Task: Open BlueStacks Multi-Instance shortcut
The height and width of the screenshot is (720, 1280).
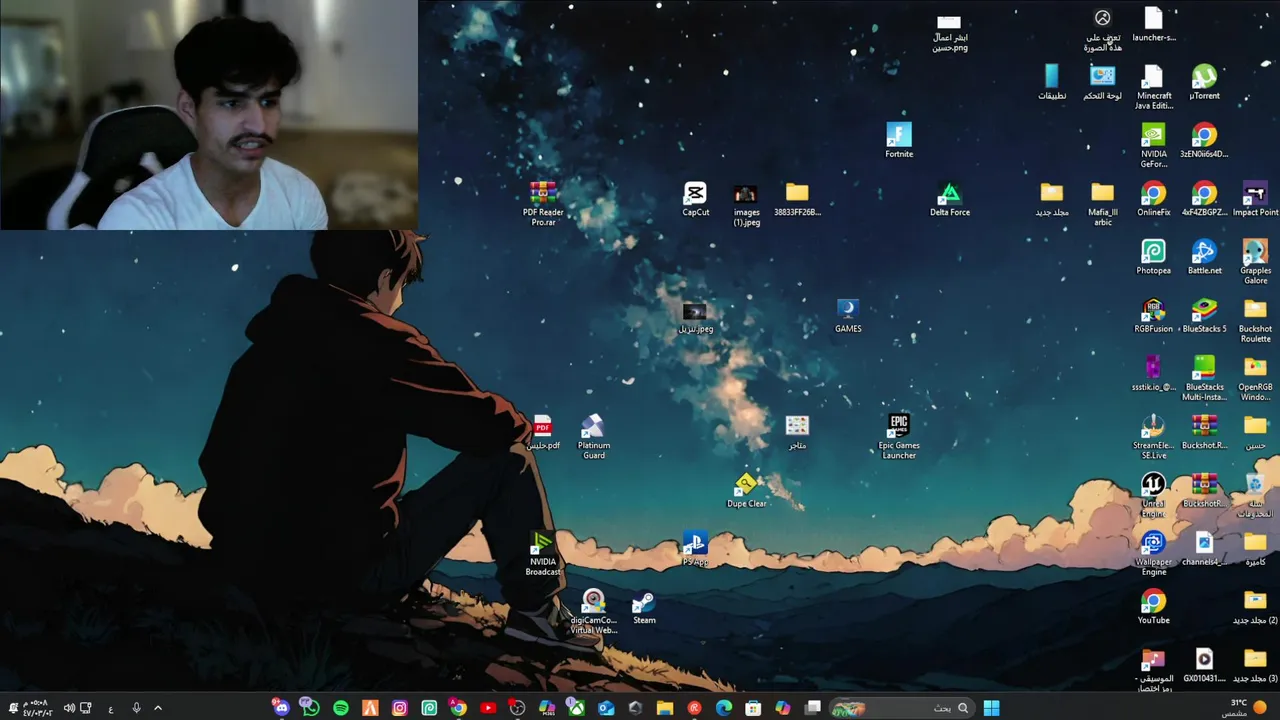Action: tap(1204, 377)
